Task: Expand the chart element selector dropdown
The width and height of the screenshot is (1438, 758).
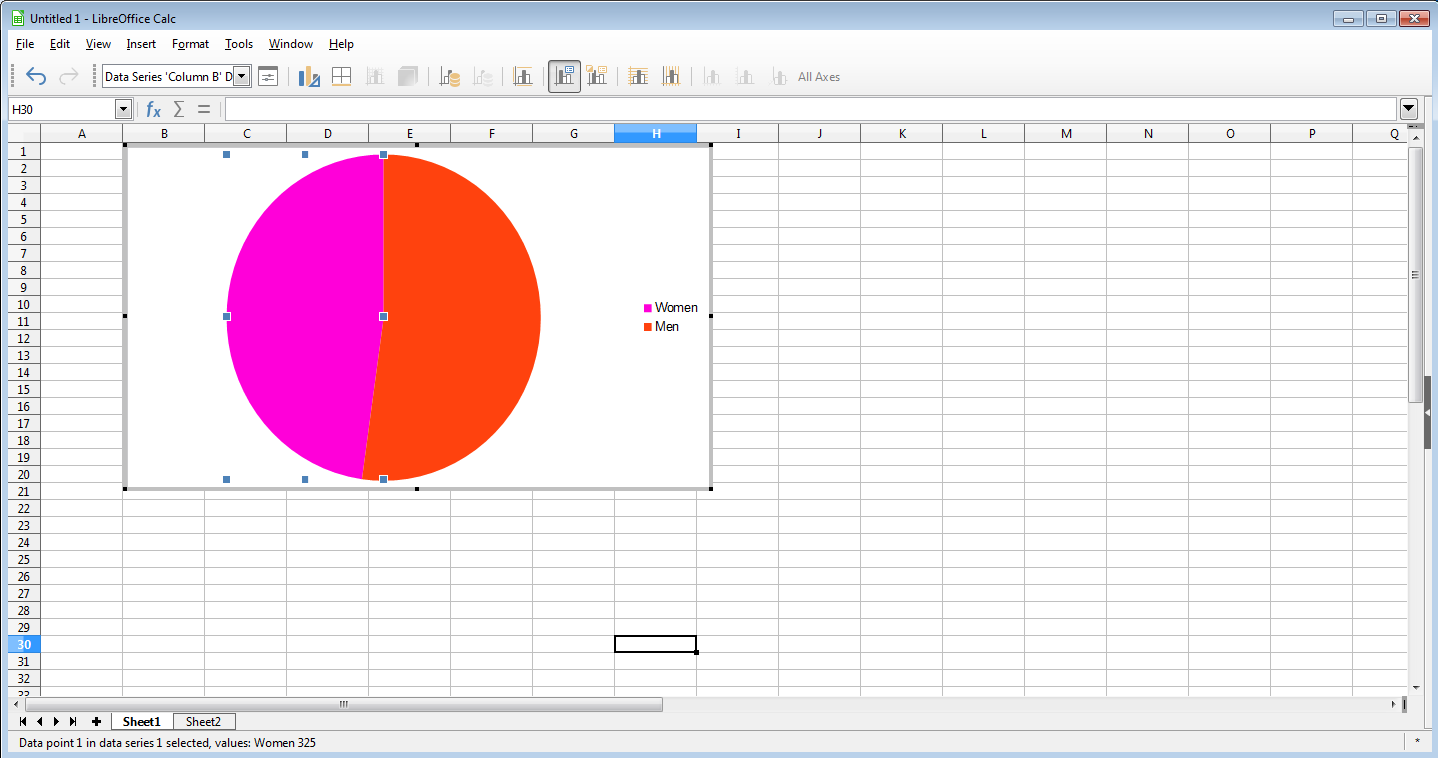Action: point(241,76)
